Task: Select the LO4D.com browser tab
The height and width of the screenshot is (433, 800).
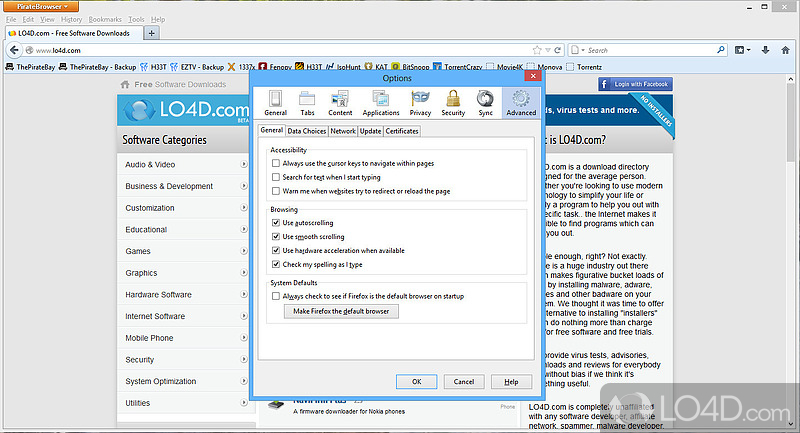Action: [74, 33]
